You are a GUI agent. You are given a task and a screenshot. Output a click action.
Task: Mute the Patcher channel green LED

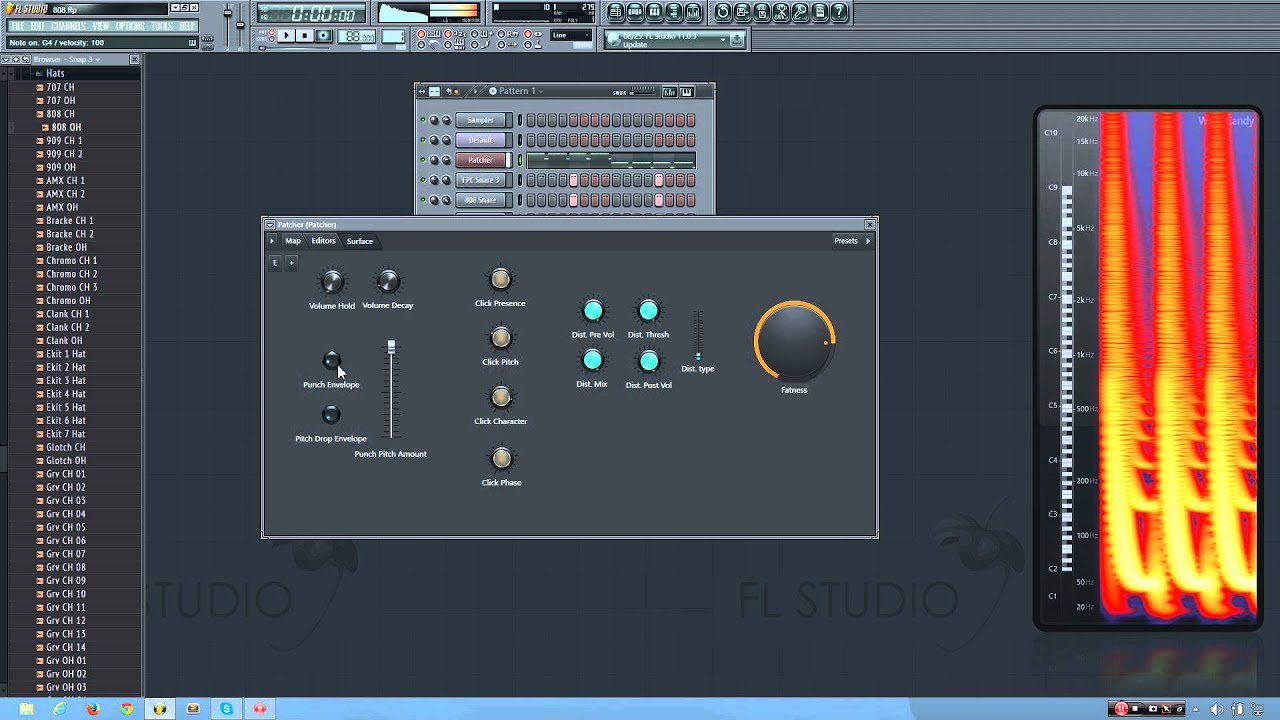pyautogui.click(x=423, y=160)
